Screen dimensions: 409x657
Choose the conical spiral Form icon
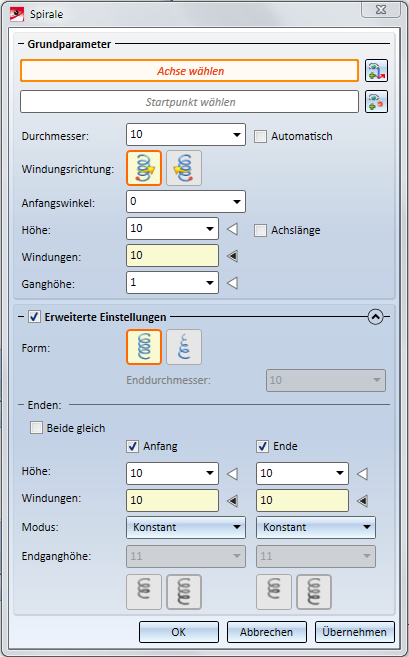point(184,347)
